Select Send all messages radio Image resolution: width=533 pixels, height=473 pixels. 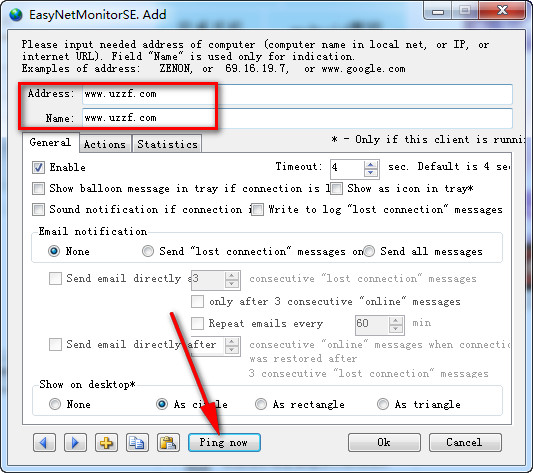pyautogui.click(x=369, y=251)
